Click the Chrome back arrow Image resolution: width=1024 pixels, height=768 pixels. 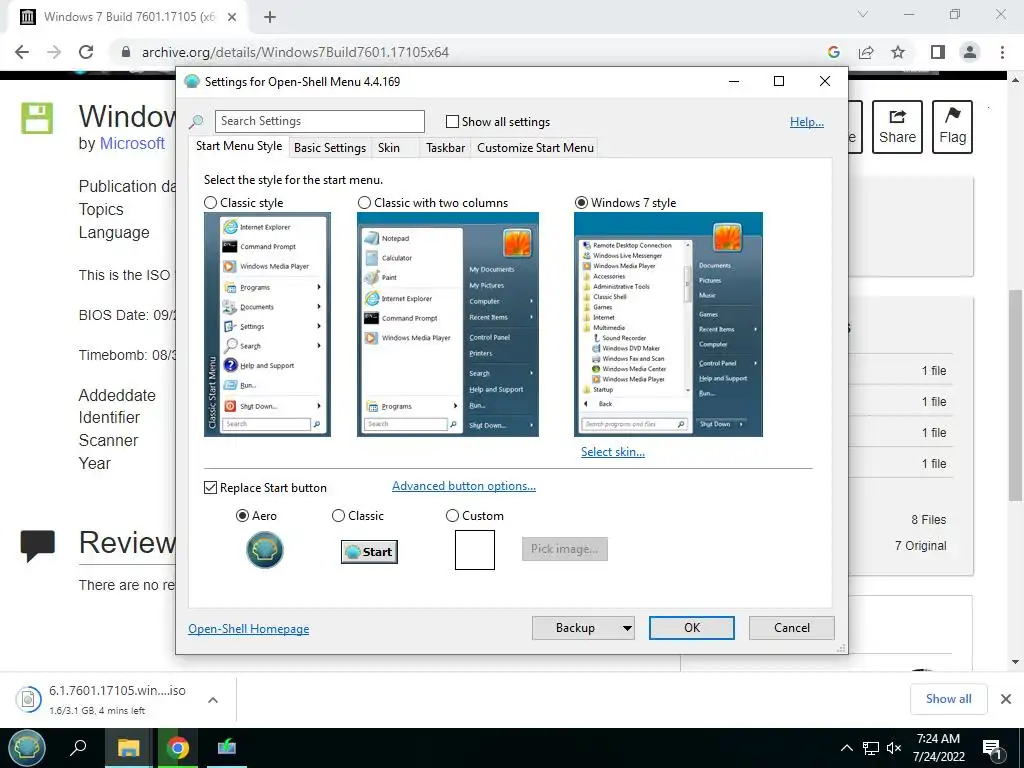point(22,52)
